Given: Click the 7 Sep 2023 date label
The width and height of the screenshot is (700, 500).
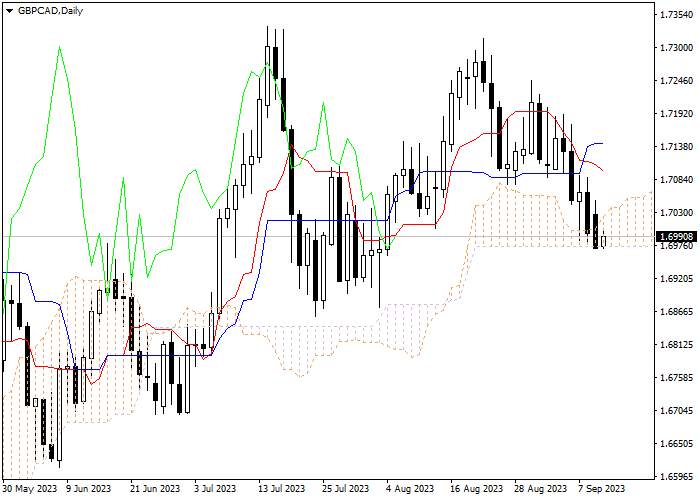Looking at the screenshot, I should tap(602, 489).
